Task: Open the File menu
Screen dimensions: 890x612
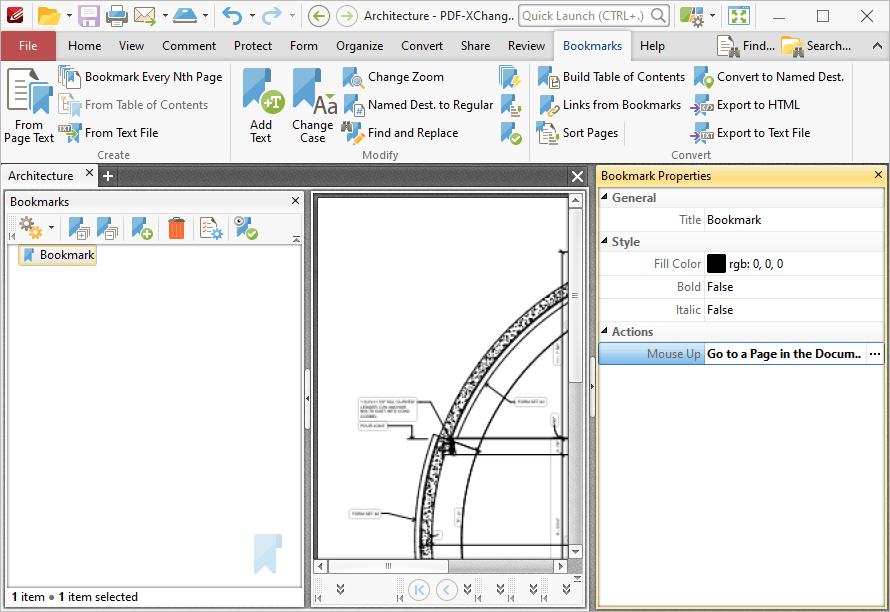Action: (28, 46)
